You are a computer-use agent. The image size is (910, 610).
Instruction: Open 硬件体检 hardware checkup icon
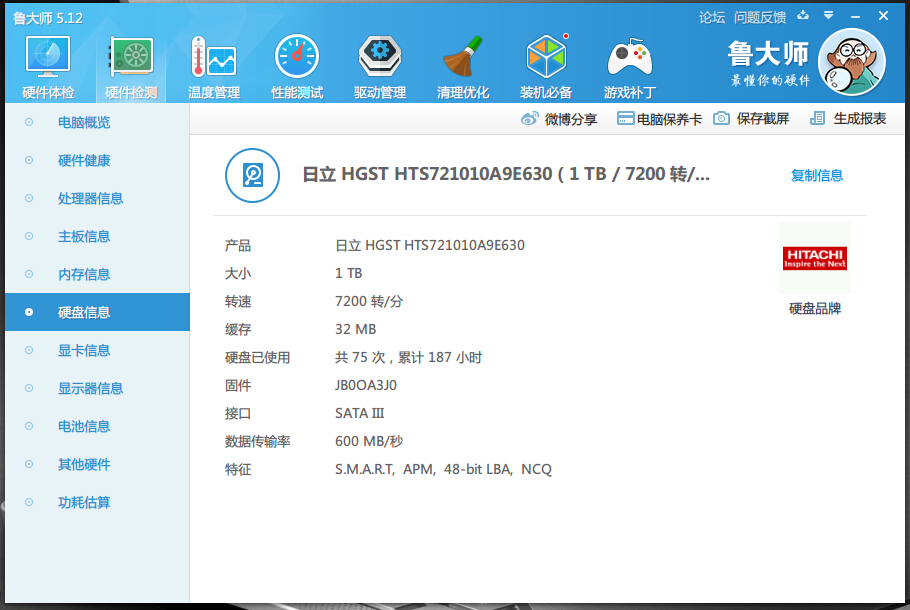pos(48,57)
